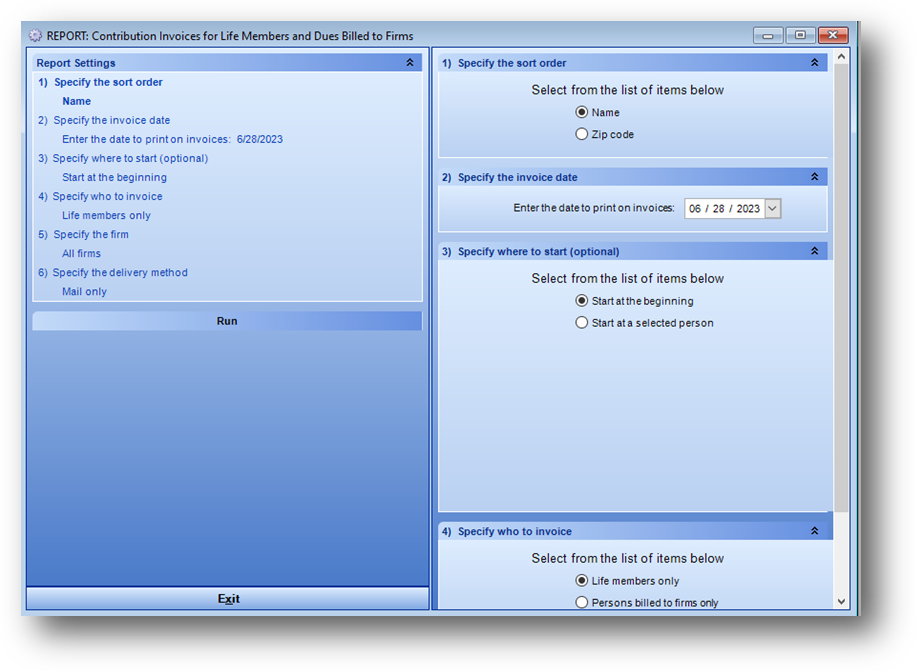Select the Name sort order radio button

pos(582,112)
